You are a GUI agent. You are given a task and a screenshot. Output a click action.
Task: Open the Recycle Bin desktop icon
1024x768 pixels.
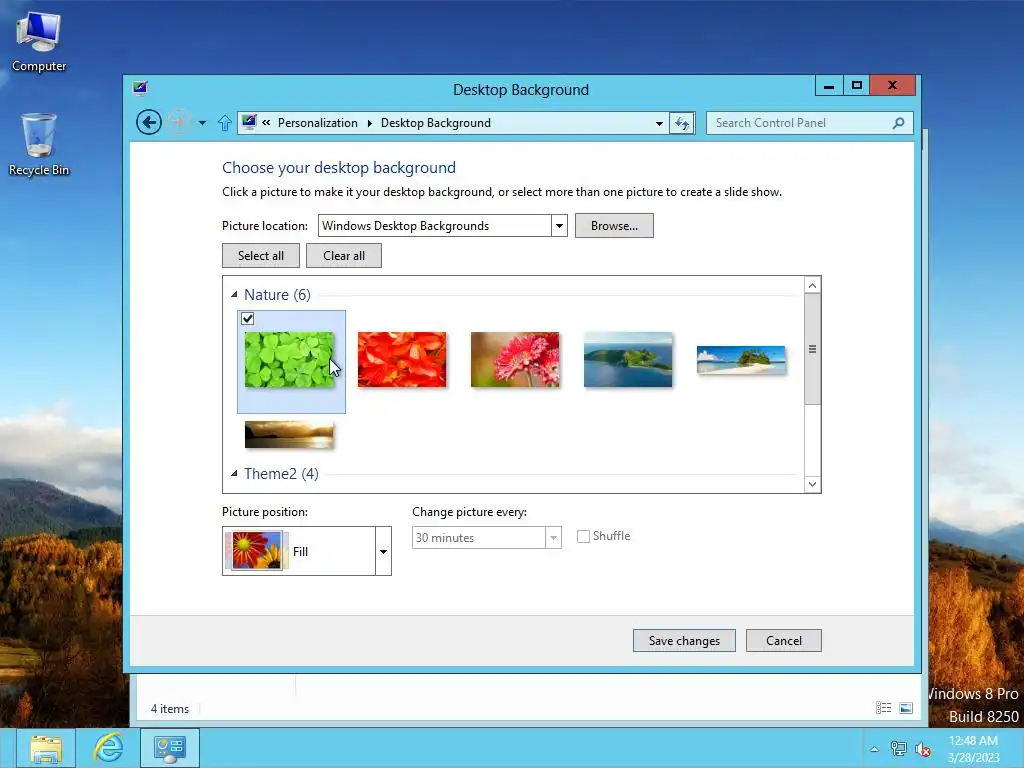click(39, 145)
